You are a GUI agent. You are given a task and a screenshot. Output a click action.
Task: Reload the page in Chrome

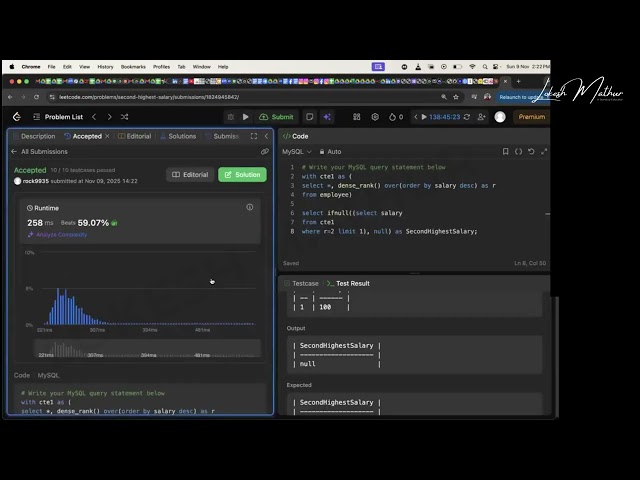pyautogui.click(x=36, y=97)
